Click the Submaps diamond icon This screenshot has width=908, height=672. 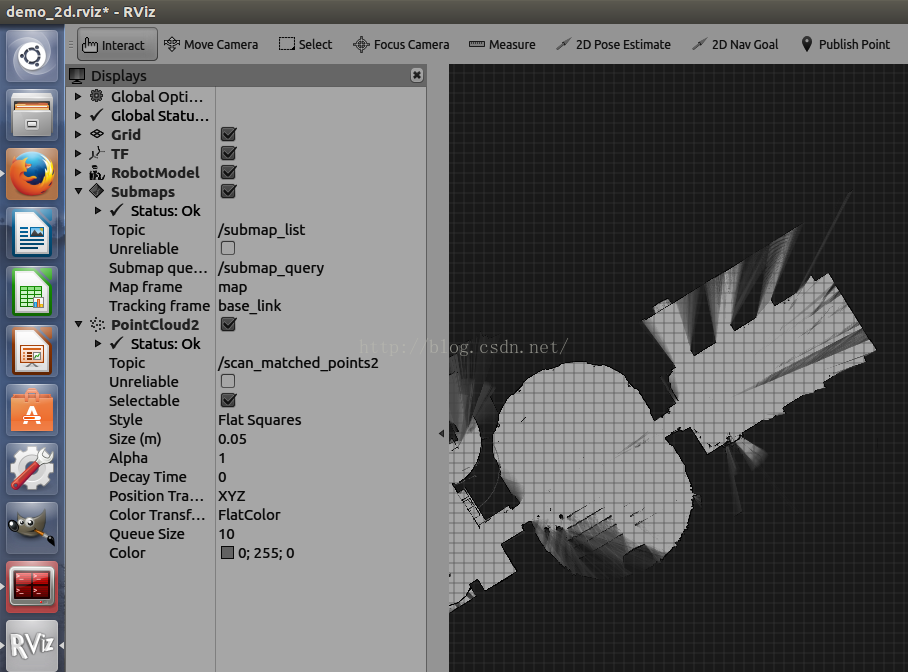point(97,191)
